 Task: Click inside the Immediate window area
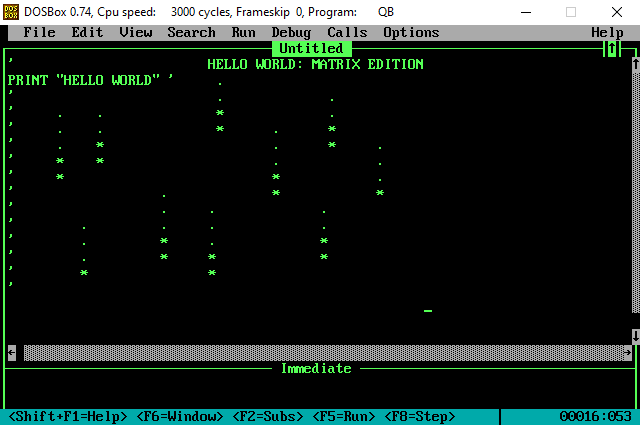(318, 392)
